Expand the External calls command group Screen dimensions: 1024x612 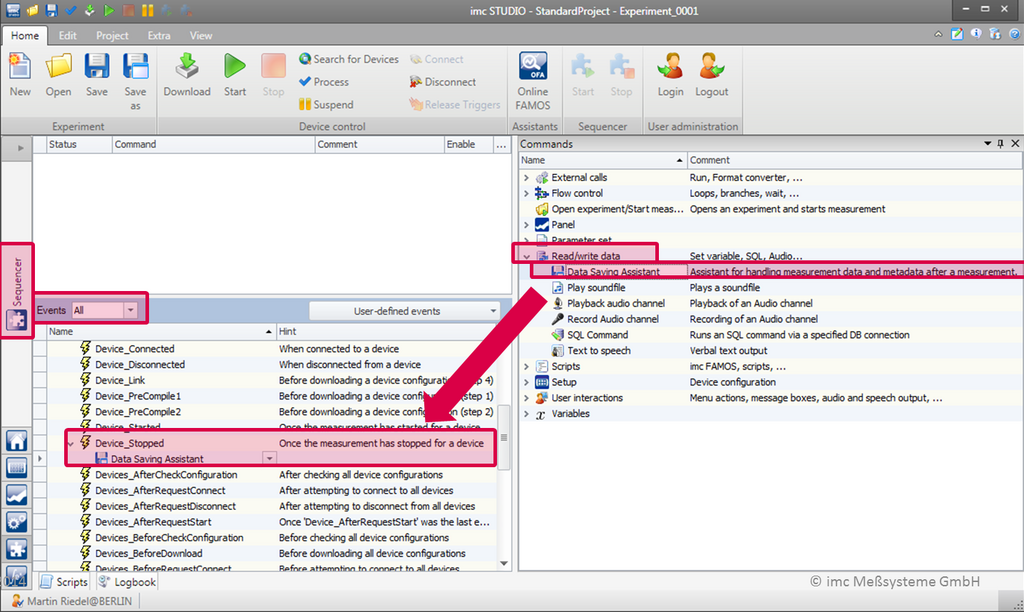pos(526,177)
